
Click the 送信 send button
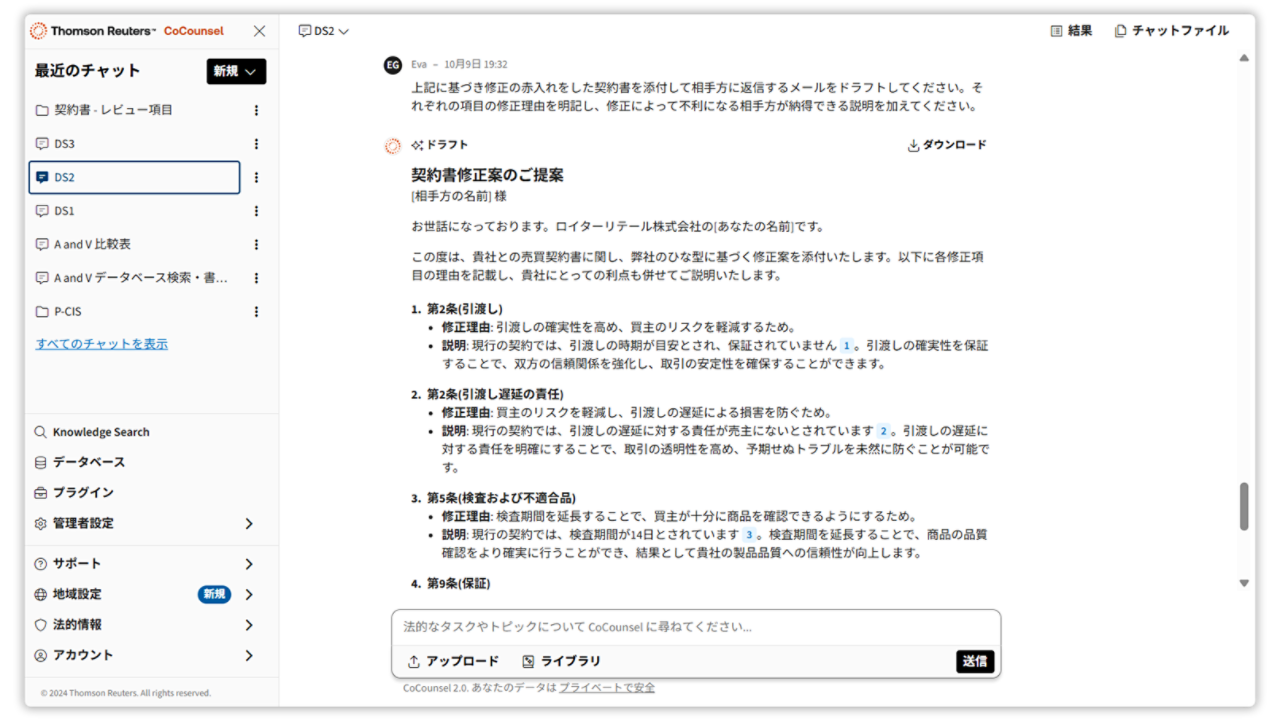973,661
